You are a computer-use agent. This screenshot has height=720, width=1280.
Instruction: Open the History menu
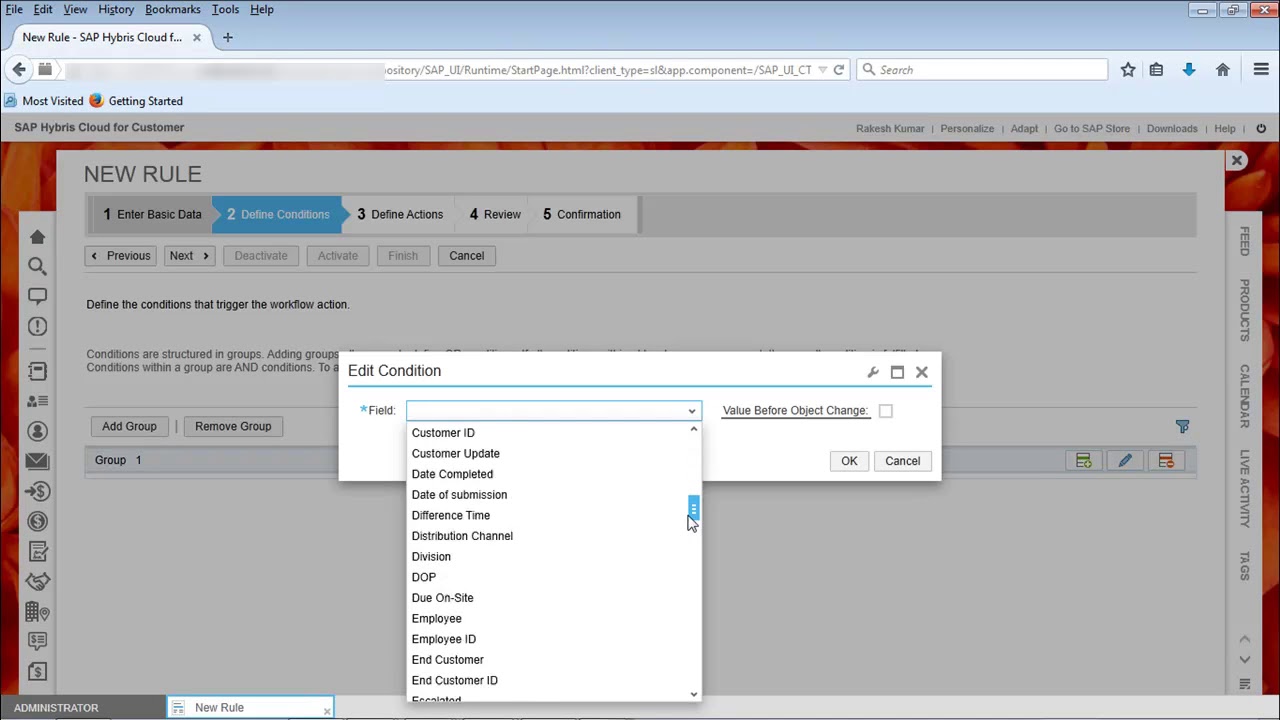tap(116, 9)
